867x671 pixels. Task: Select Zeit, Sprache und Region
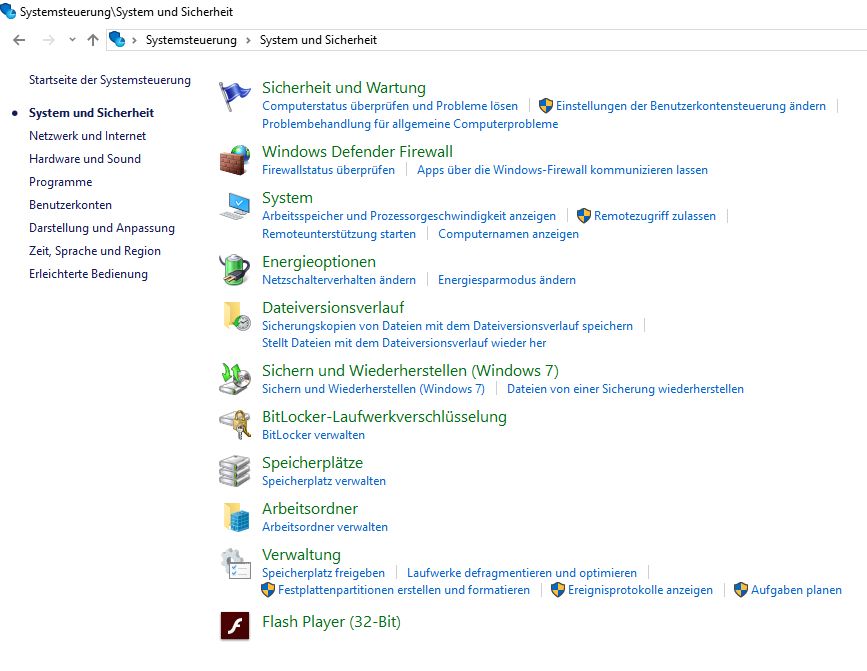pos(95,251)
